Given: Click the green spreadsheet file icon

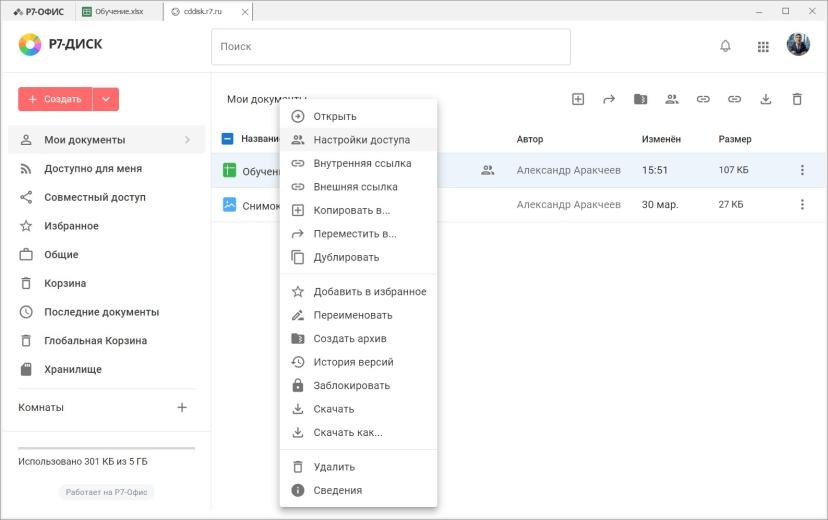Looking at the screenshot, I should [x=229, y=170].
